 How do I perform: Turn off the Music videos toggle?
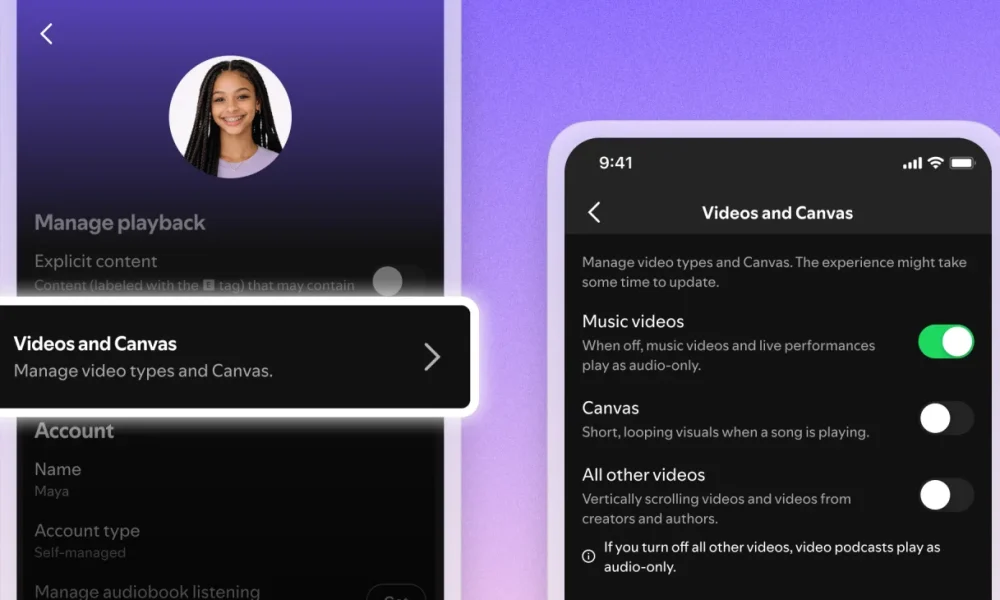point(945,342)
